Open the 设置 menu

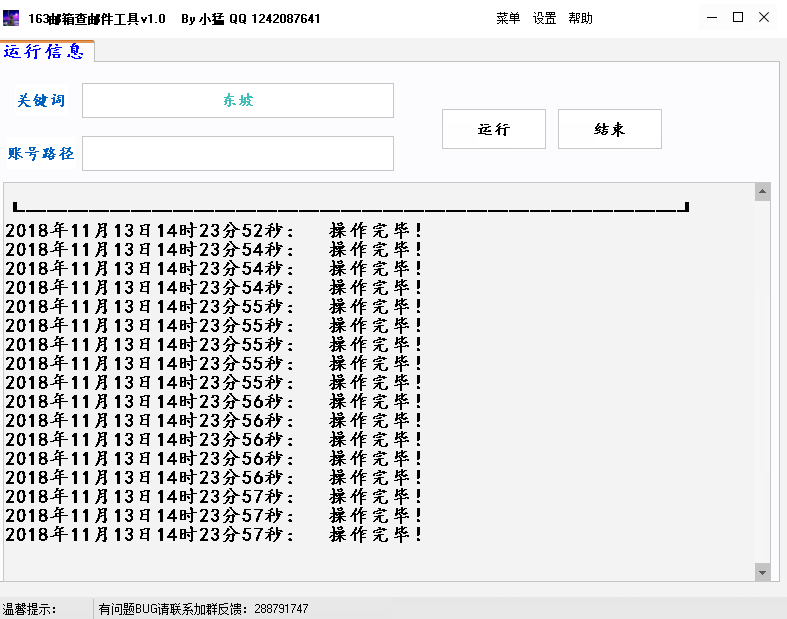[544, 19]
